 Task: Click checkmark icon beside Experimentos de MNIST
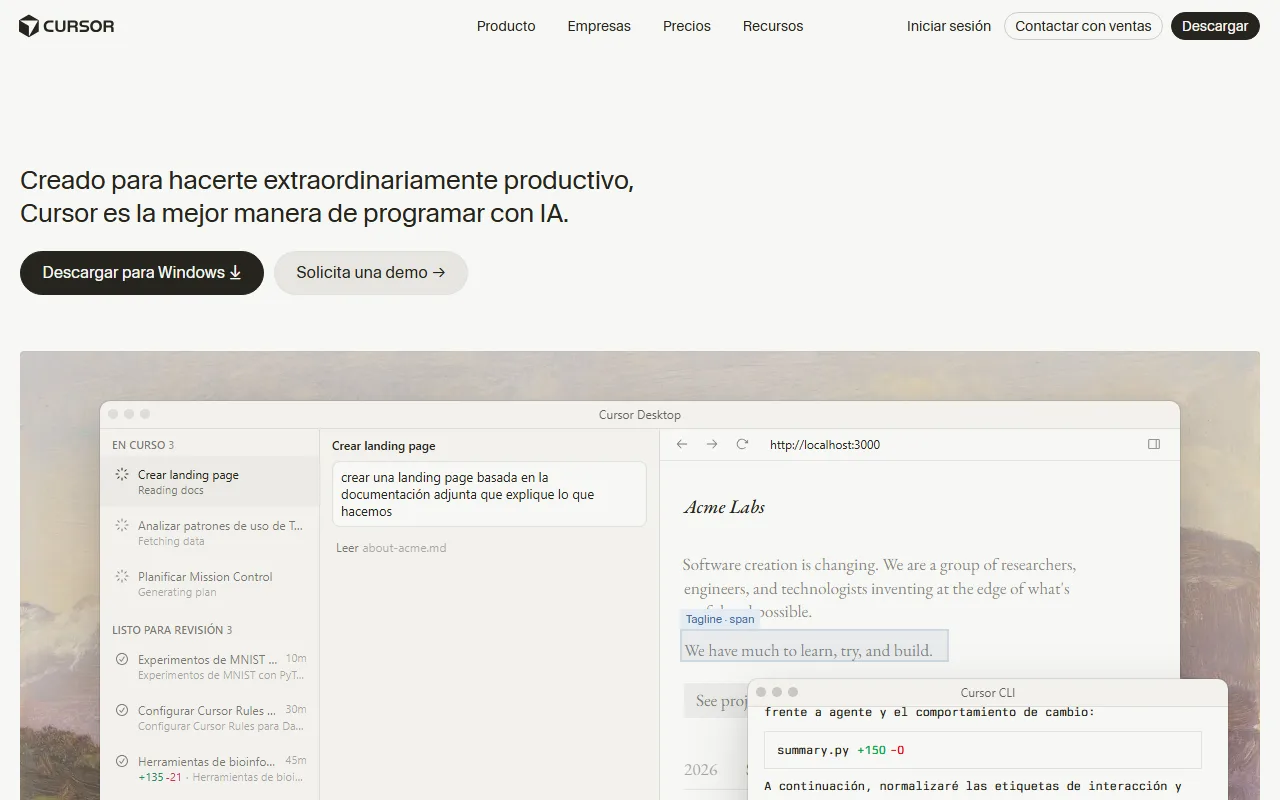pos(122,660)
